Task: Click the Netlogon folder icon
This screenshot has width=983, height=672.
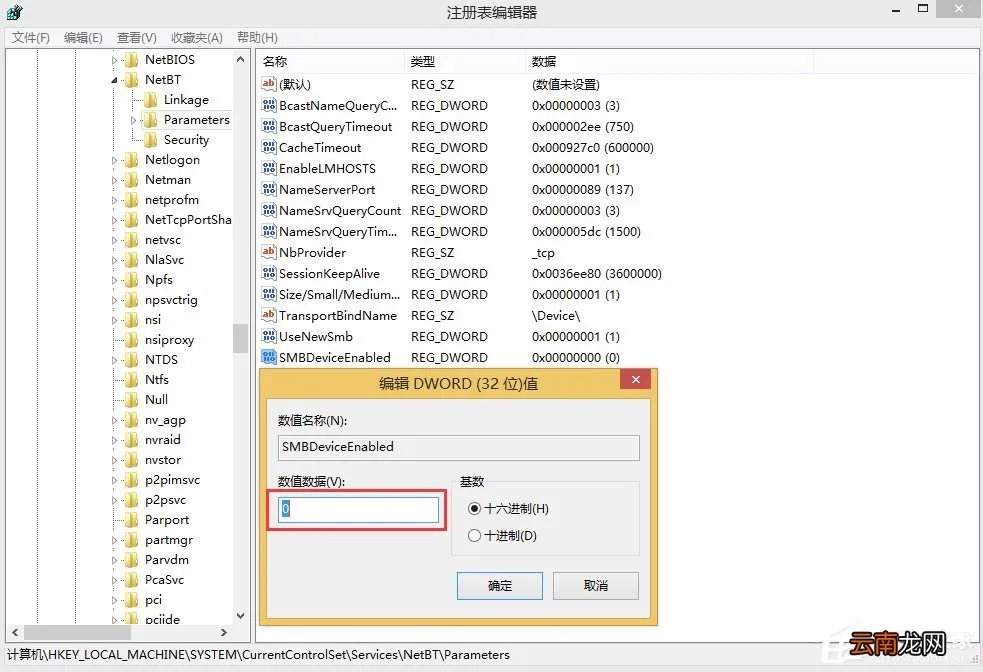Action: click(x=133, y=159)
